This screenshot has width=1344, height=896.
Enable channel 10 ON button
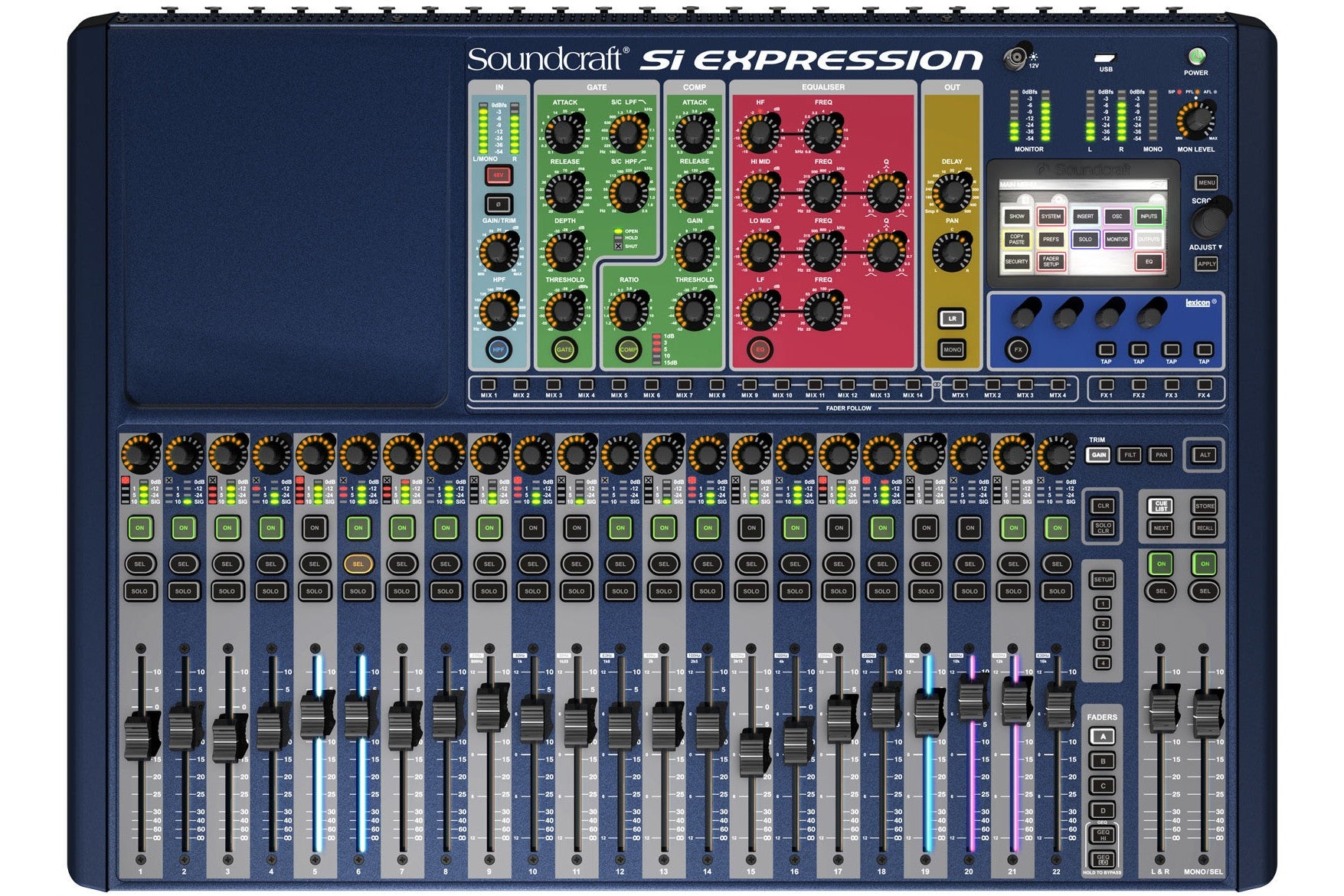pos(533,528)
